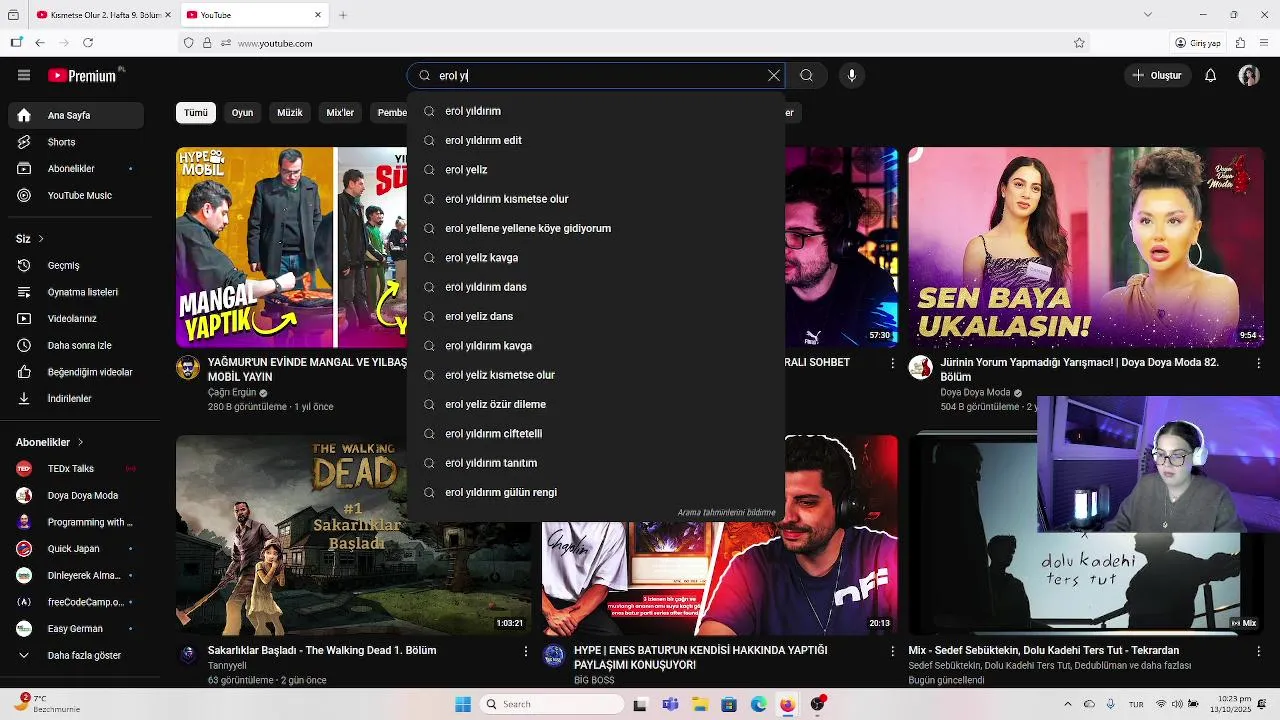Go back in browser
This screenshot has height=720, width=1280.
40,43
